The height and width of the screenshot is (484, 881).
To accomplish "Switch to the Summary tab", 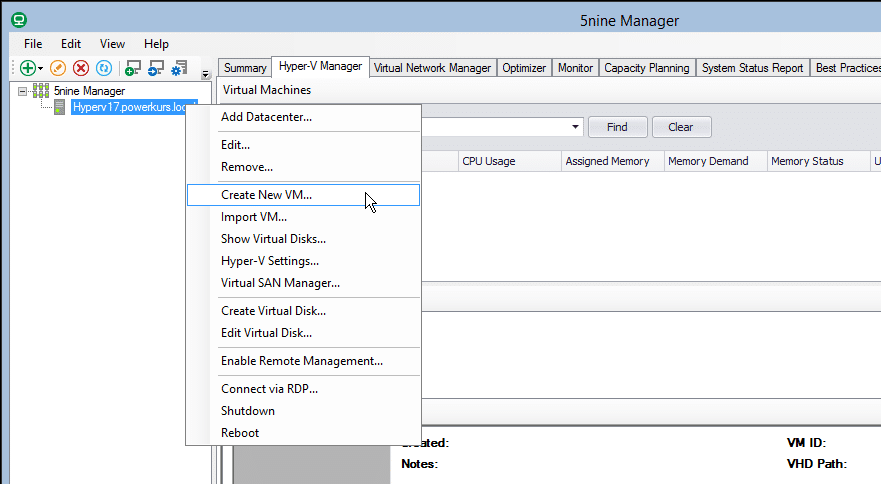I will (x=245, y=68).
